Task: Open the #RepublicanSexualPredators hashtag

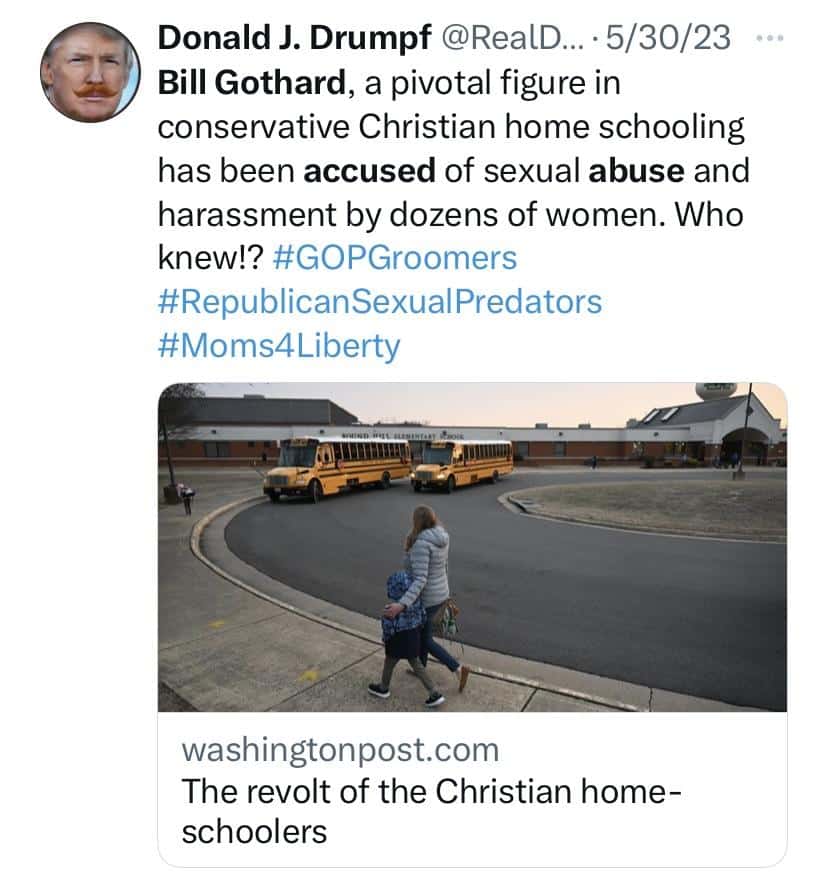Action: pos(387,301)
